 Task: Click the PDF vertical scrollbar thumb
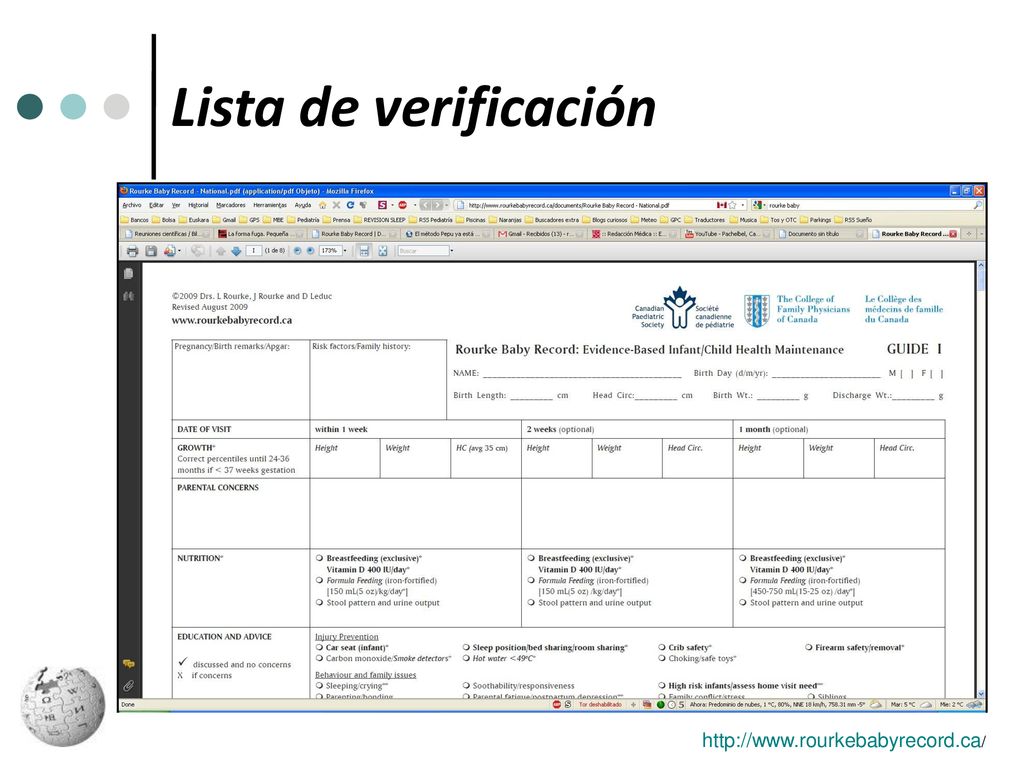pos(980,280)
